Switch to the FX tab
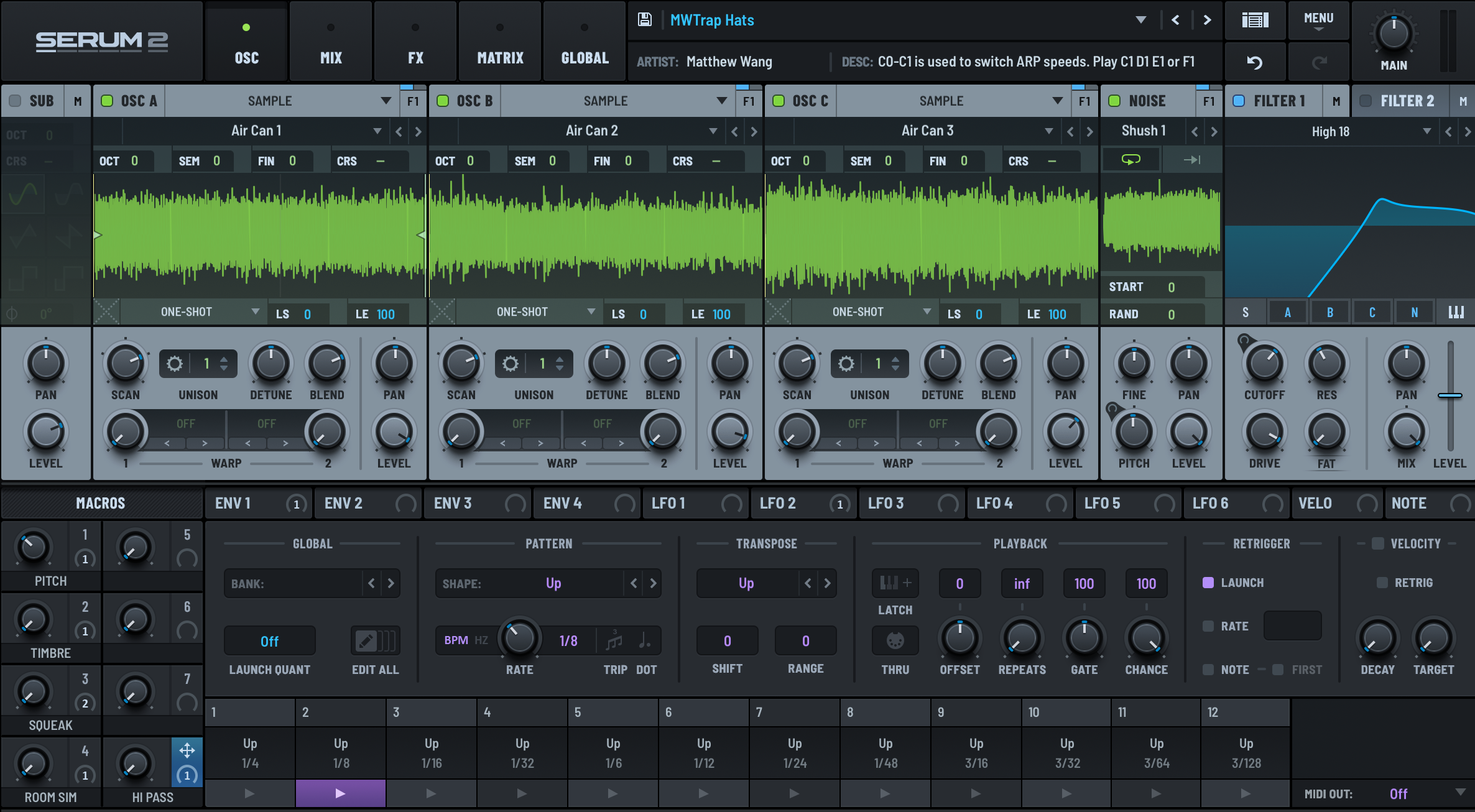The height and width of the screenshot is (812, 1475). click(415, 41)
